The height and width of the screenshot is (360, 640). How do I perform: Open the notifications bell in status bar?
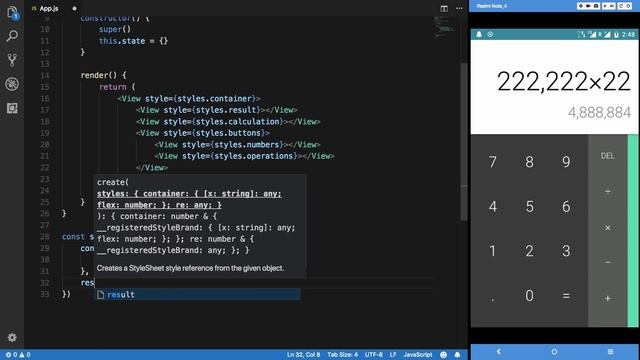458,355
